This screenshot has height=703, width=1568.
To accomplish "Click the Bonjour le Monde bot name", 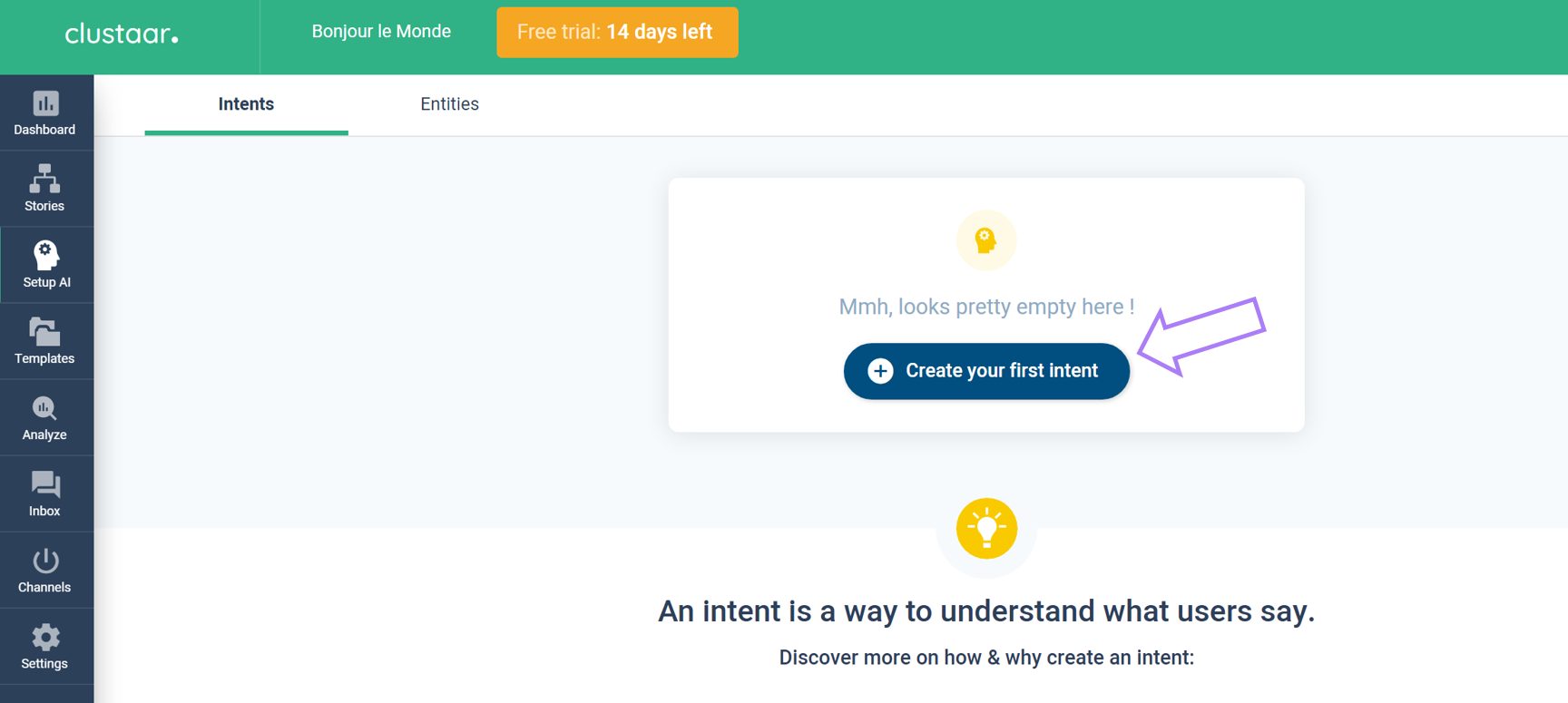I will 381,32.
